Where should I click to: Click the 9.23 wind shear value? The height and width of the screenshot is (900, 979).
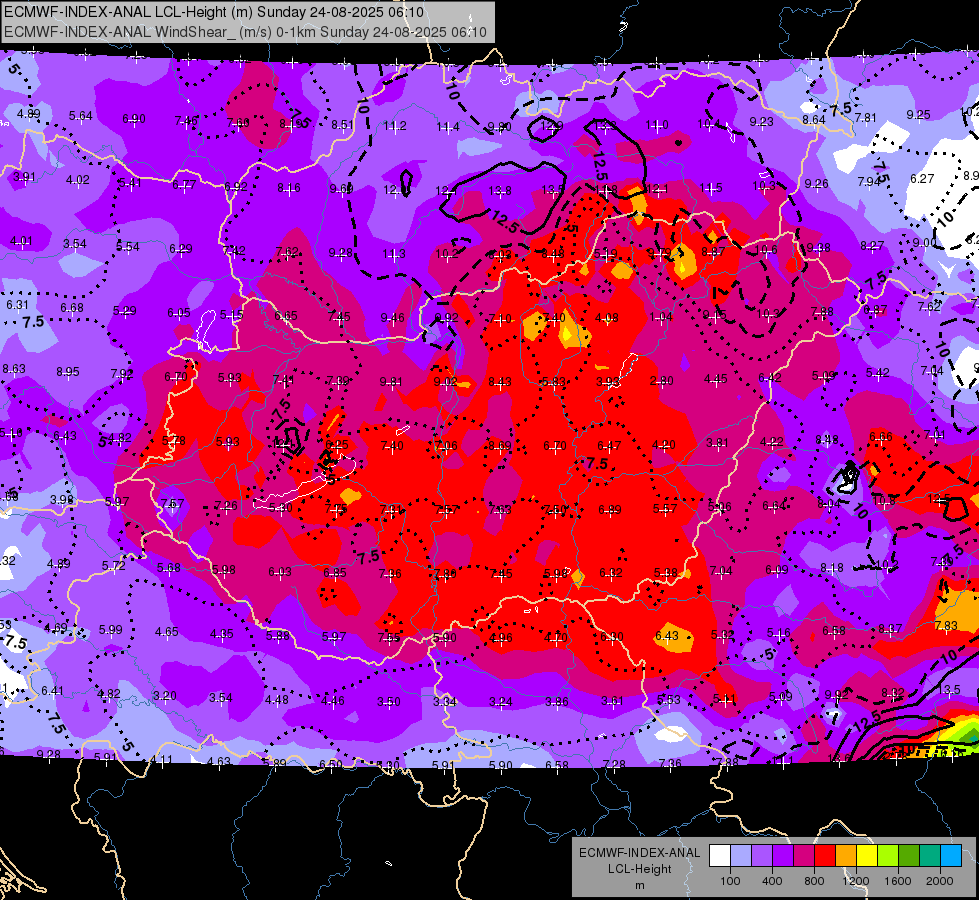point(761,122)
